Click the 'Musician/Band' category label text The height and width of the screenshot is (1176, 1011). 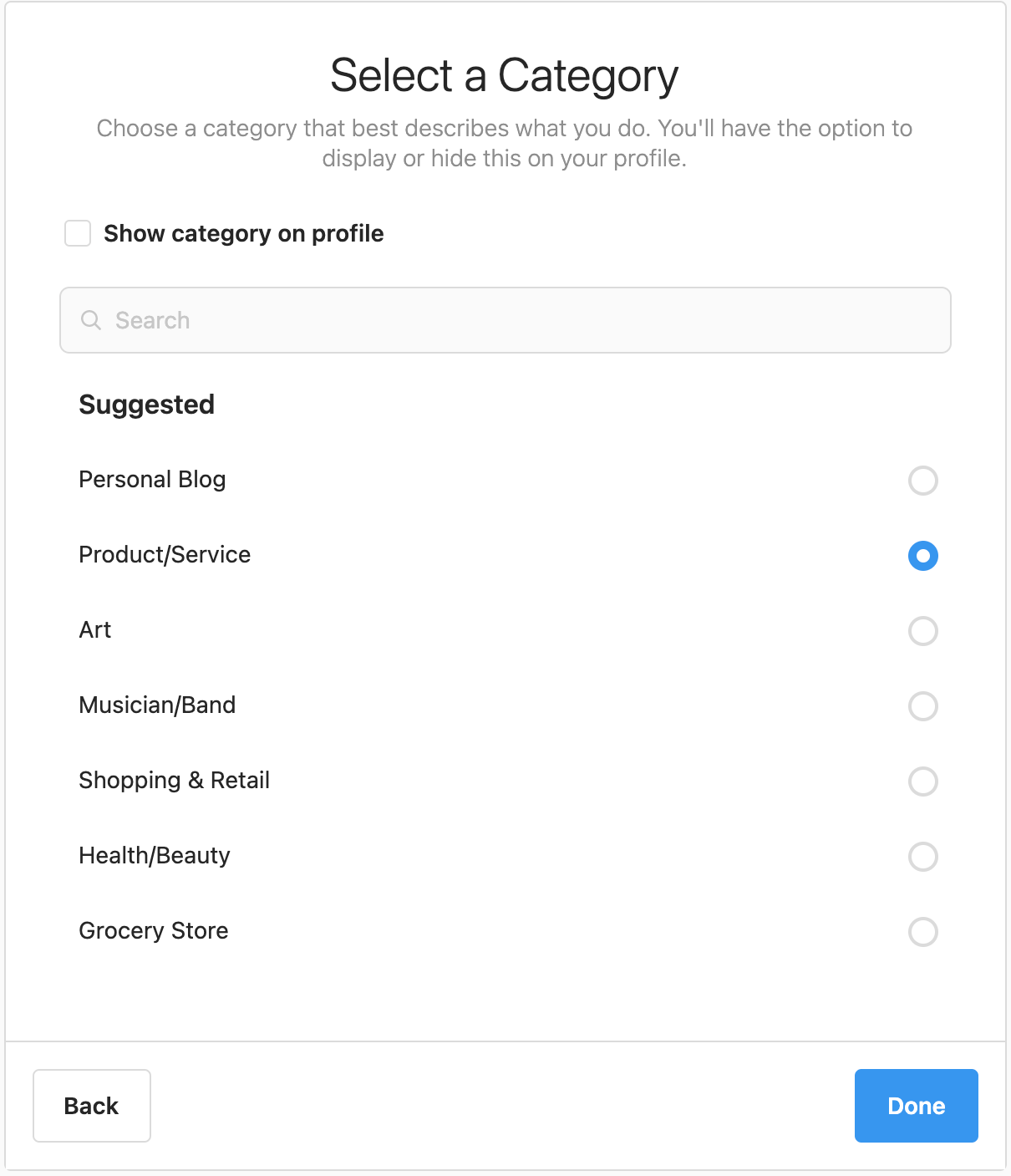coord(157,705)
